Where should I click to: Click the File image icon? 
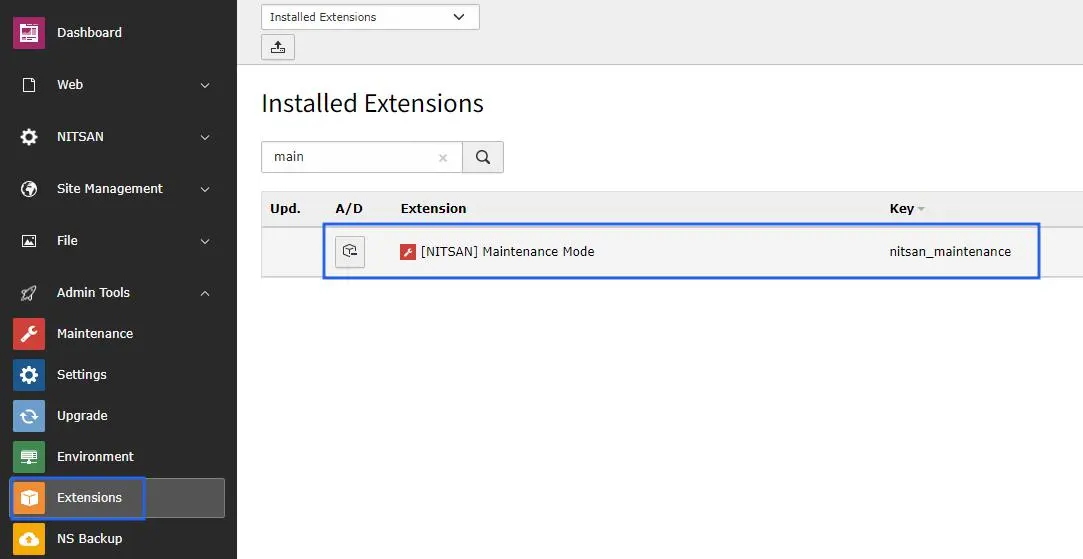click(29, 241)
